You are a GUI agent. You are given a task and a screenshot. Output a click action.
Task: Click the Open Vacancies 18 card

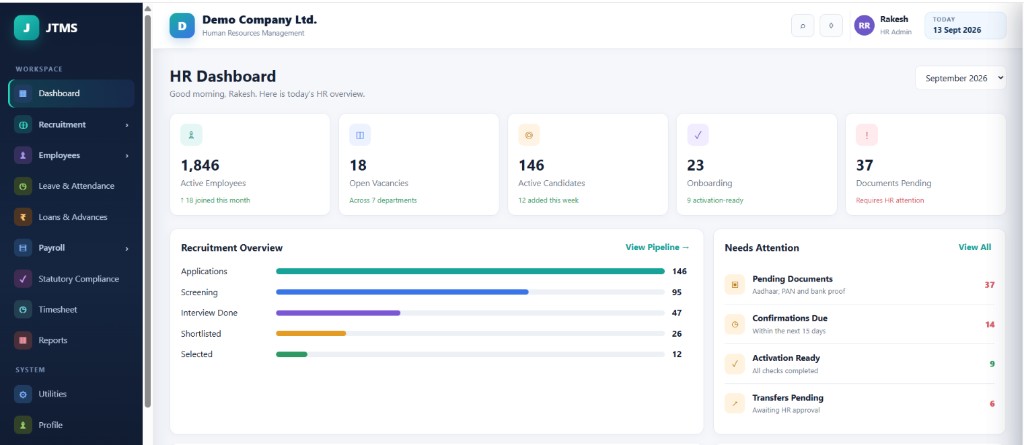[419, 165]
